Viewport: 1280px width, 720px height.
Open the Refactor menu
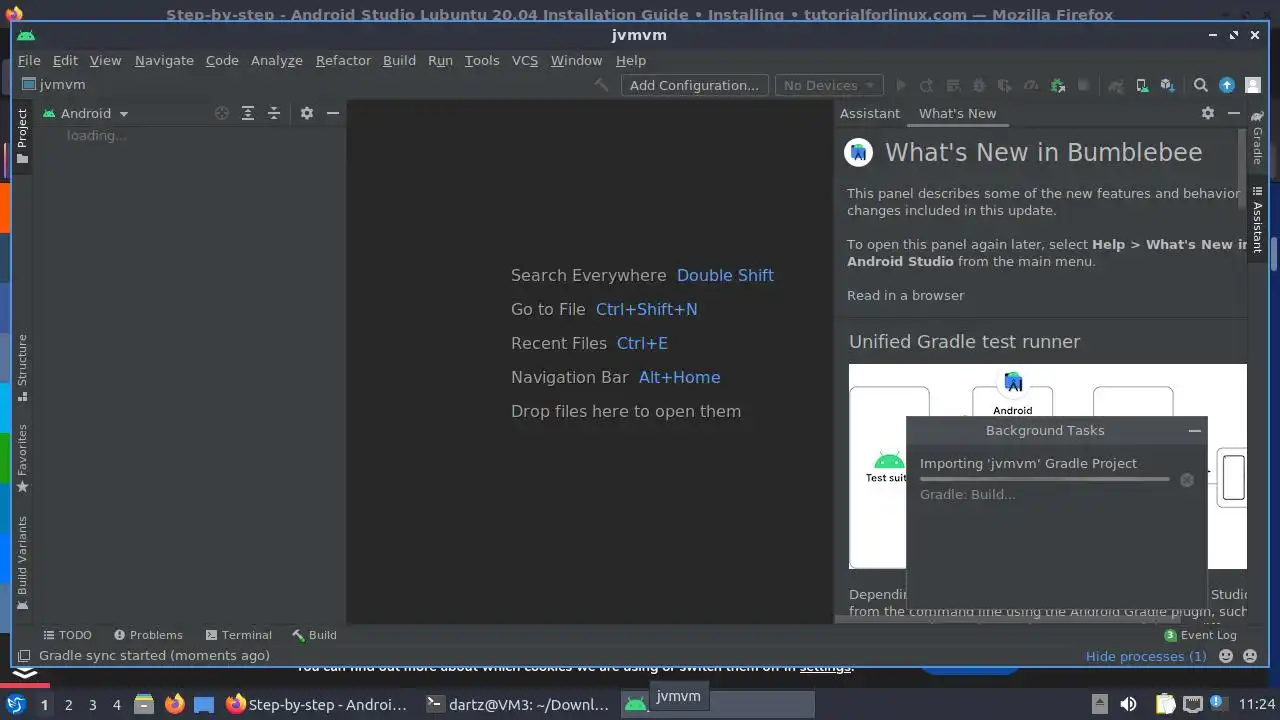(343, 60)
